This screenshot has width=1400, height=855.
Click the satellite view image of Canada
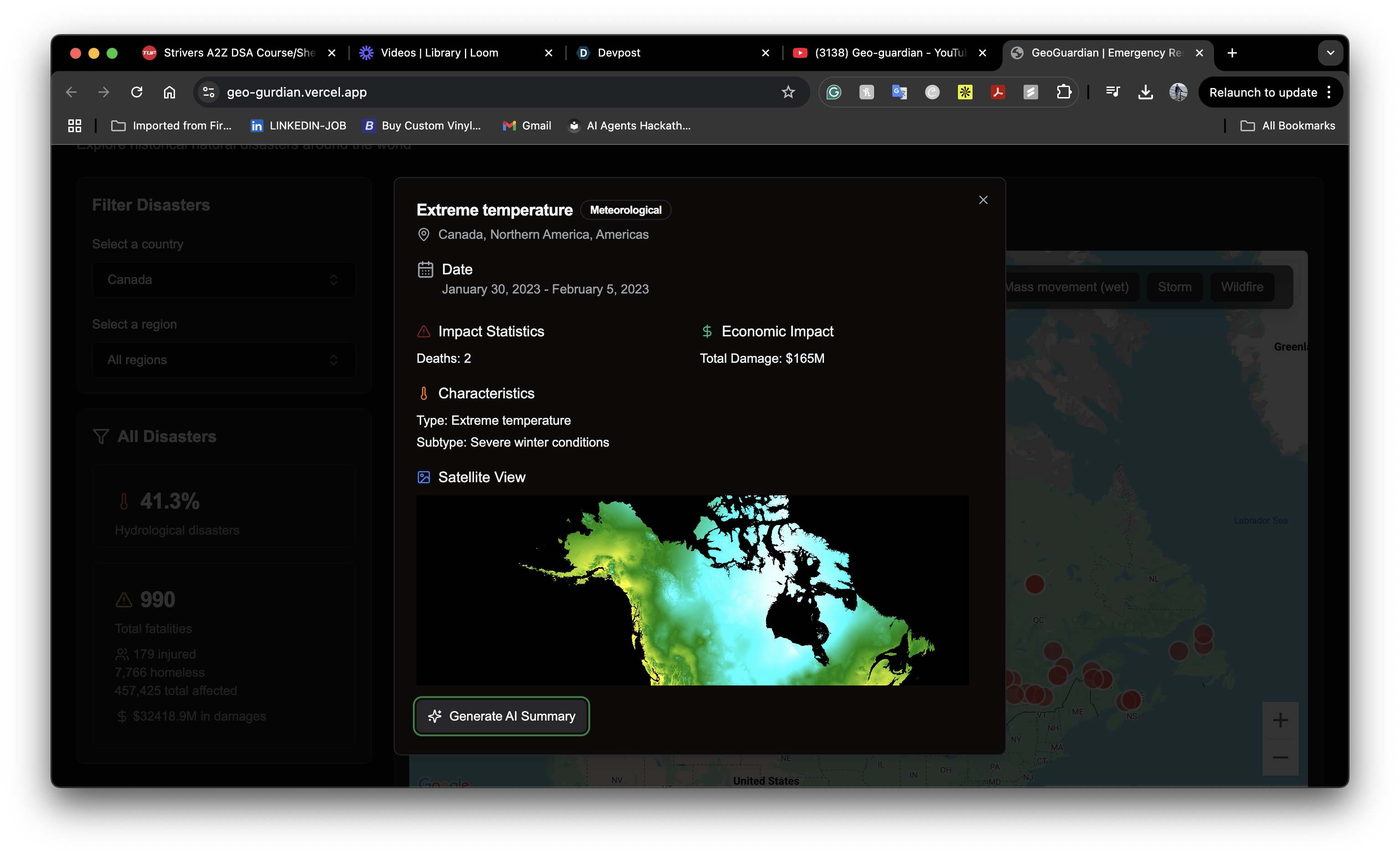point(692,590)
